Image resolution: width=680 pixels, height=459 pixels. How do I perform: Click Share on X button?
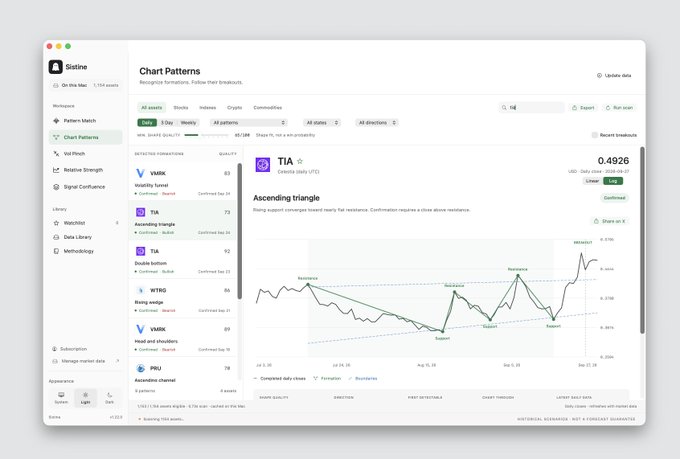point(609,221)
